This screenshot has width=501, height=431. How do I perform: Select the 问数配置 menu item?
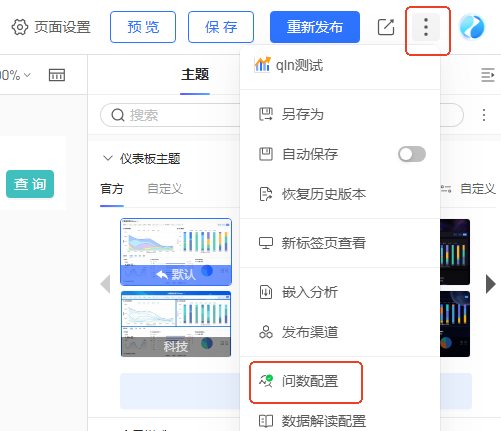(306, 381)
